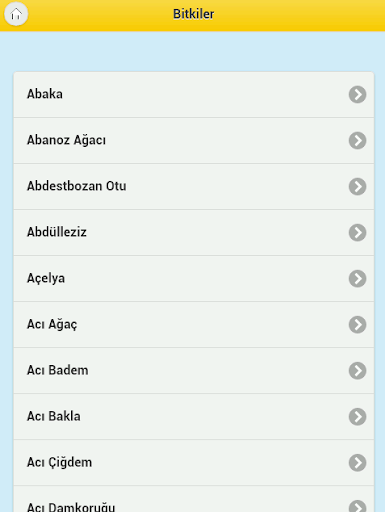Screen dimensions: 385x512
Task: Tap the home icon in header
Action: point(16,14)
